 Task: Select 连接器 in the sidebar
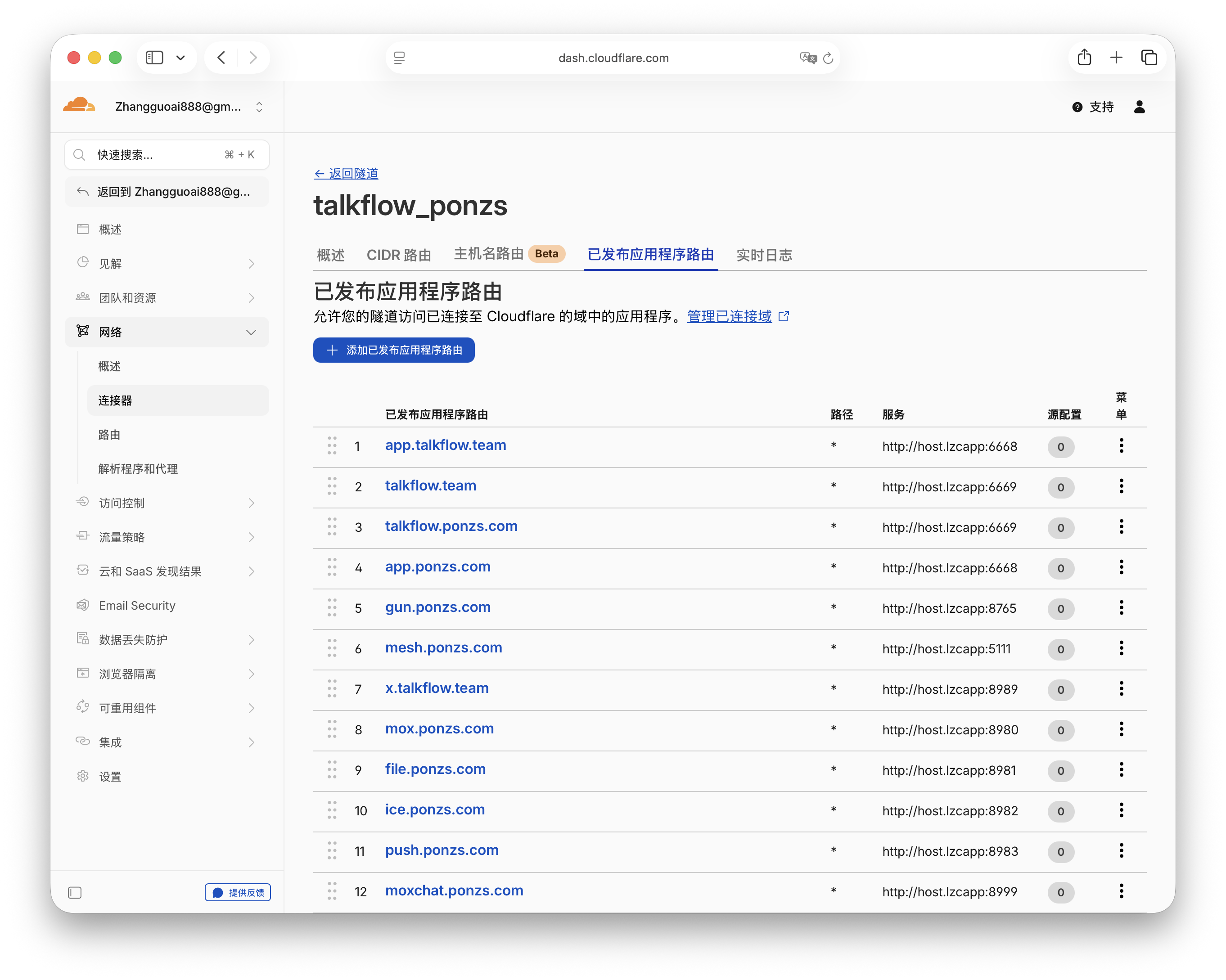pos(178,400)
